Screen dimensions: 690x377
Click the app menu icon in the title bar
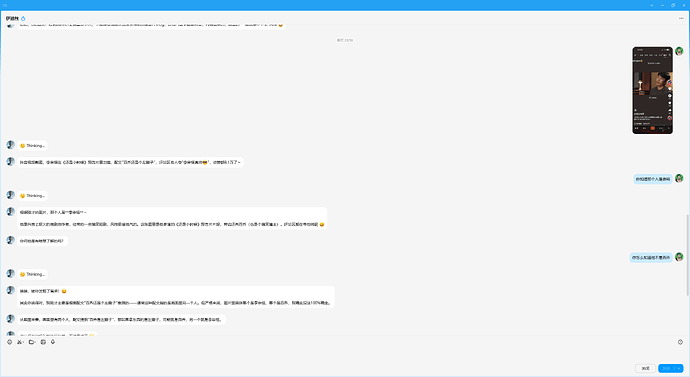(5, 5)
